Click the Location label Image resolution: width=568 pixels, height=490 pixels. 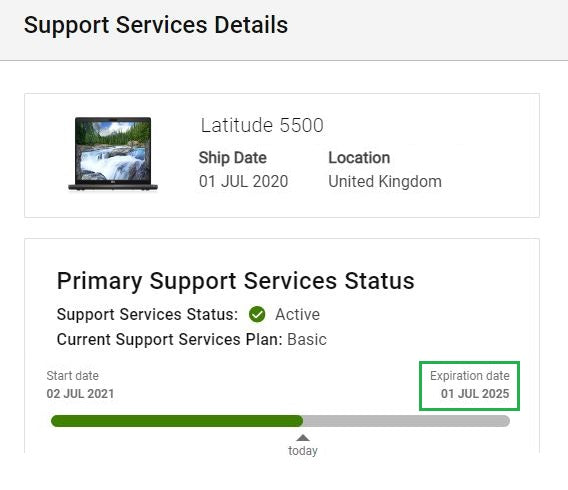pos(359,158)
